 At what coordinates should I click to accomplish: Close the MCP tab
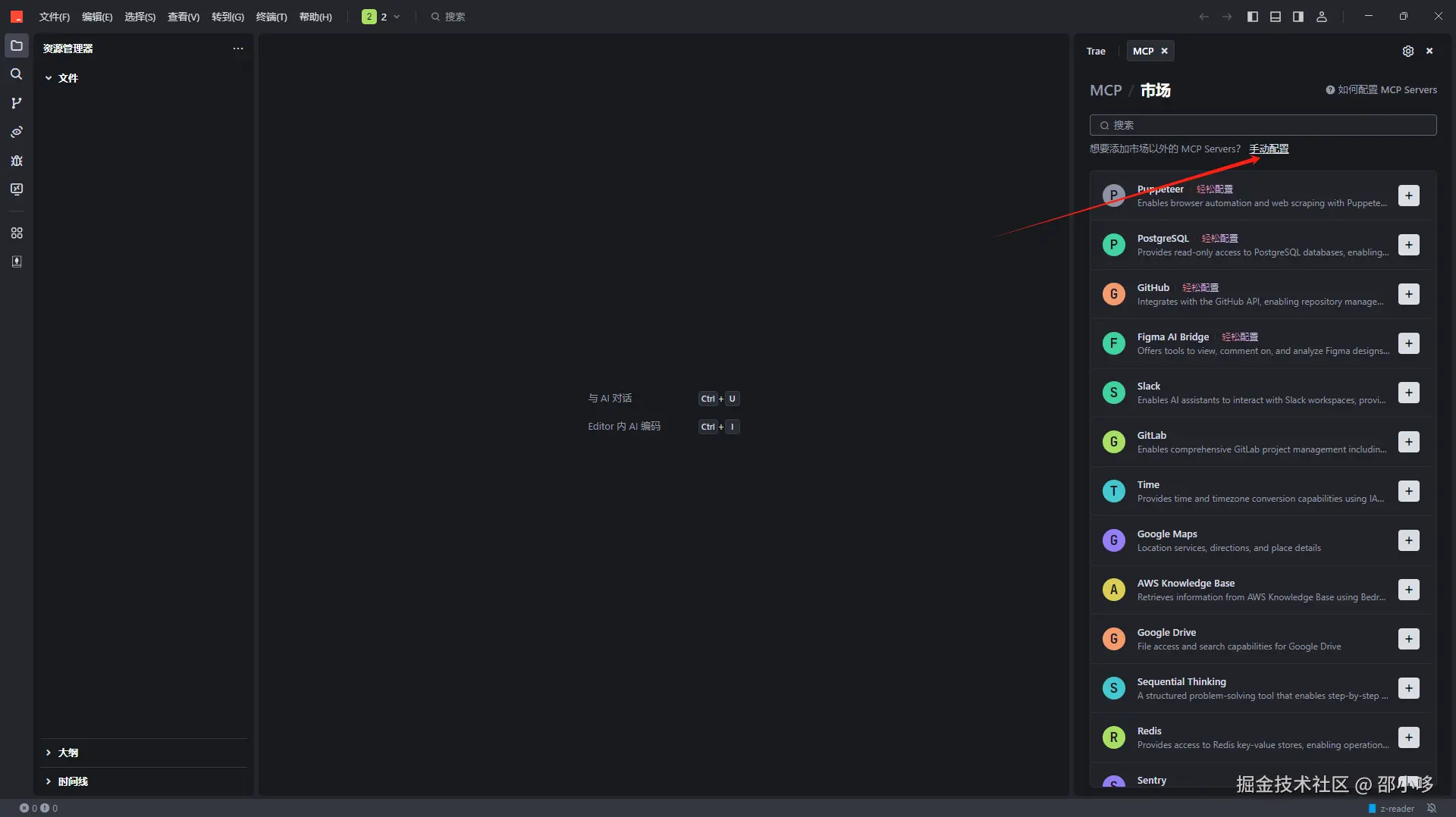click(x=1165, y=51)
